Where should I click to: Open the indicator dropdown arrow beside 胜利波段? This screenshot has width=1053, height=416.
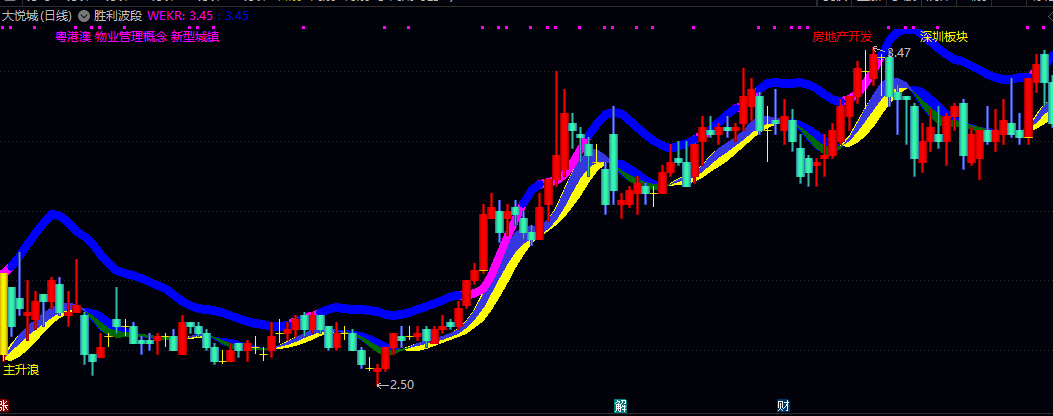84,15
